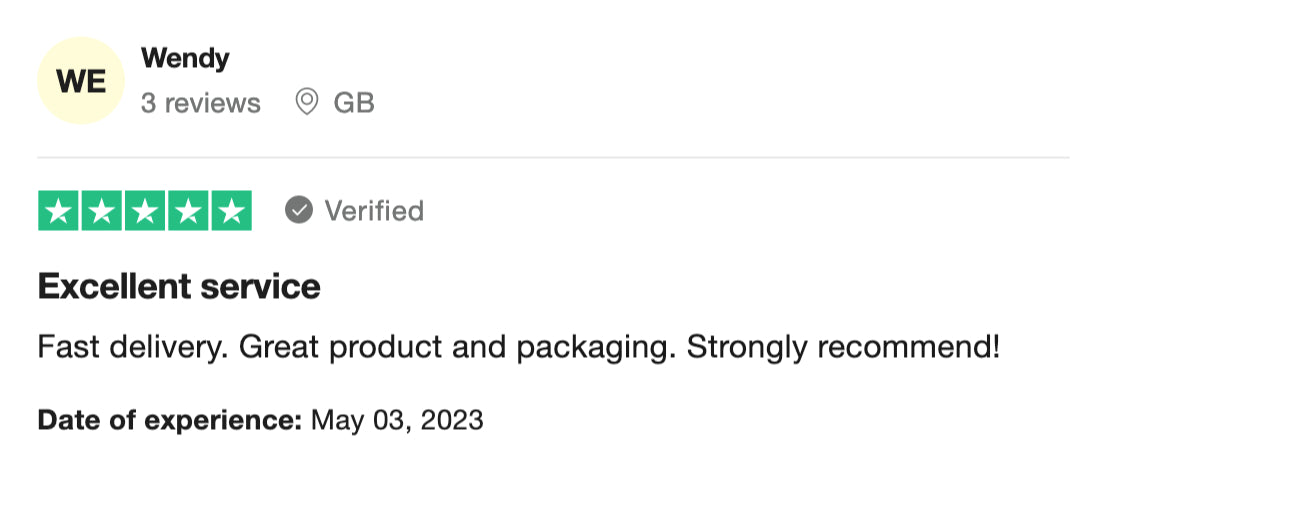The width and height of the screenshot is (1289, 509).
Task: Select the GB country label
Action: [354, 103]
